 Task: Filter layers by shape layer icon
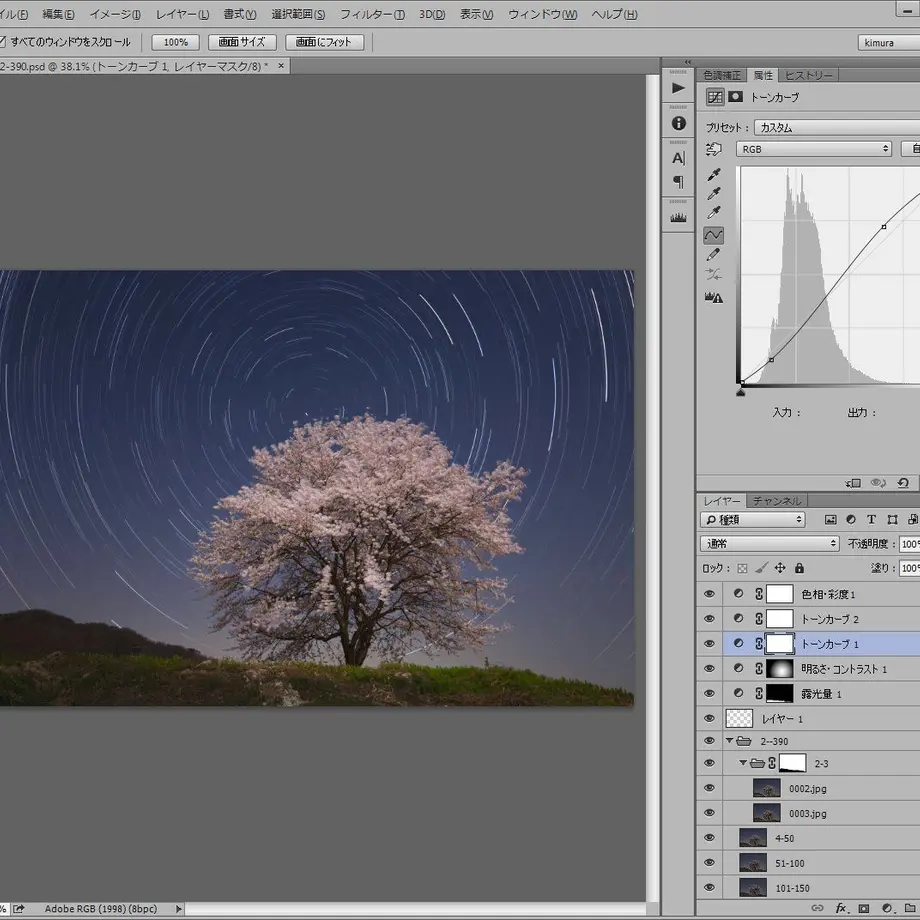pyautogui.click(x=892, y=519)
